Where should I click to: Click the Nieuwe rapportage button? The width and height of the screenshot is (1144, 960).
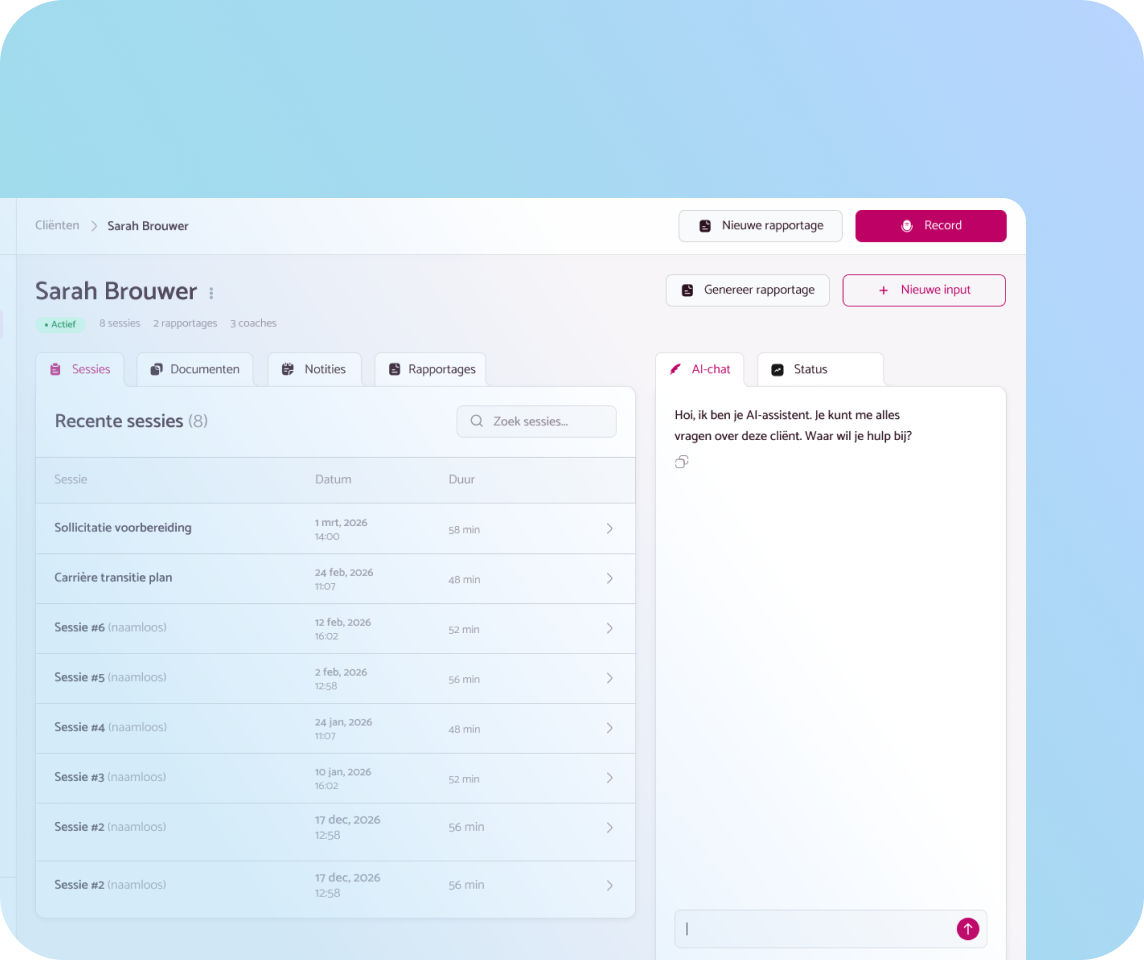point(760,226)
